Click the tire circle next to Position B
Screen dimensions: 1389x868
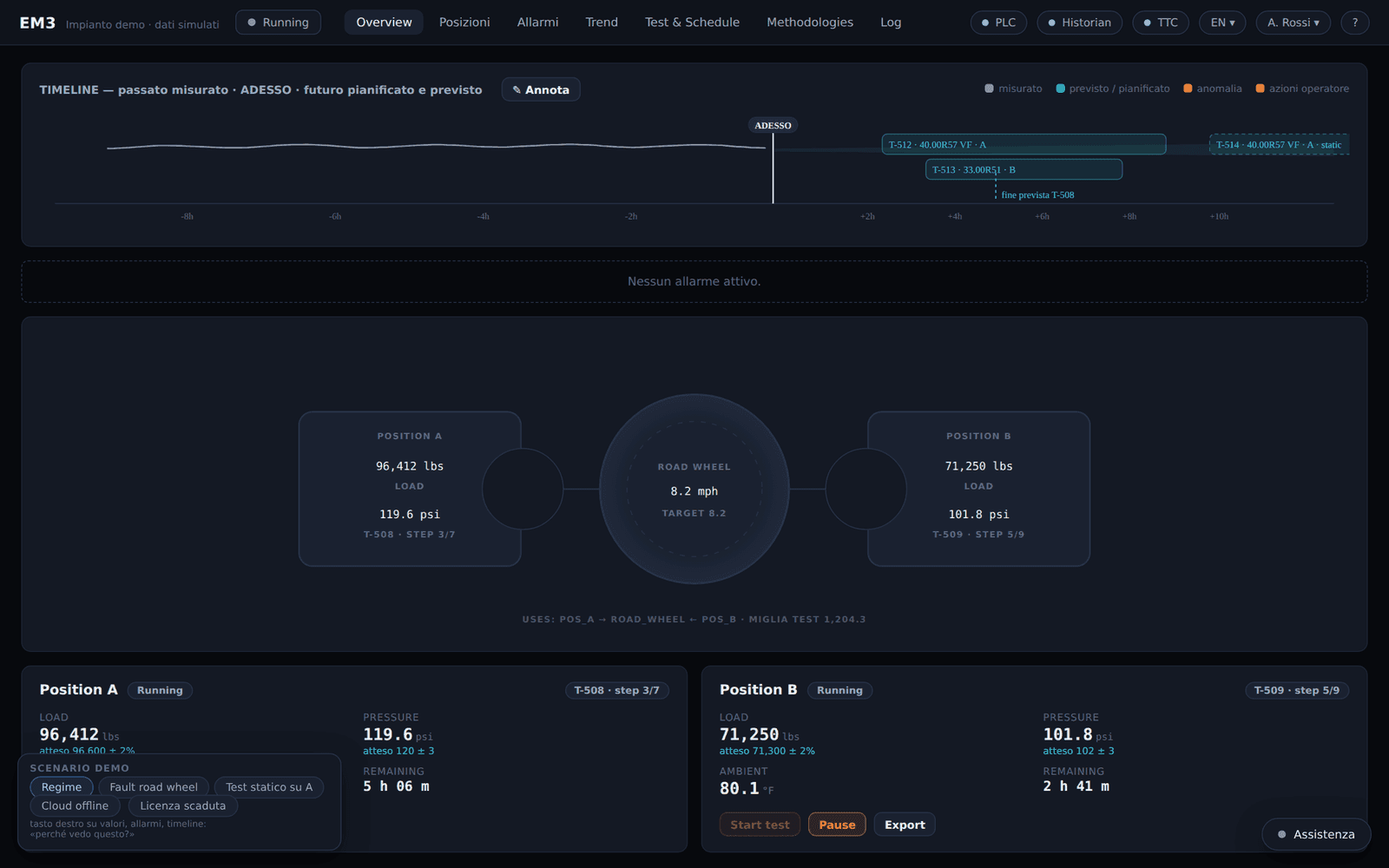[866, 489]
